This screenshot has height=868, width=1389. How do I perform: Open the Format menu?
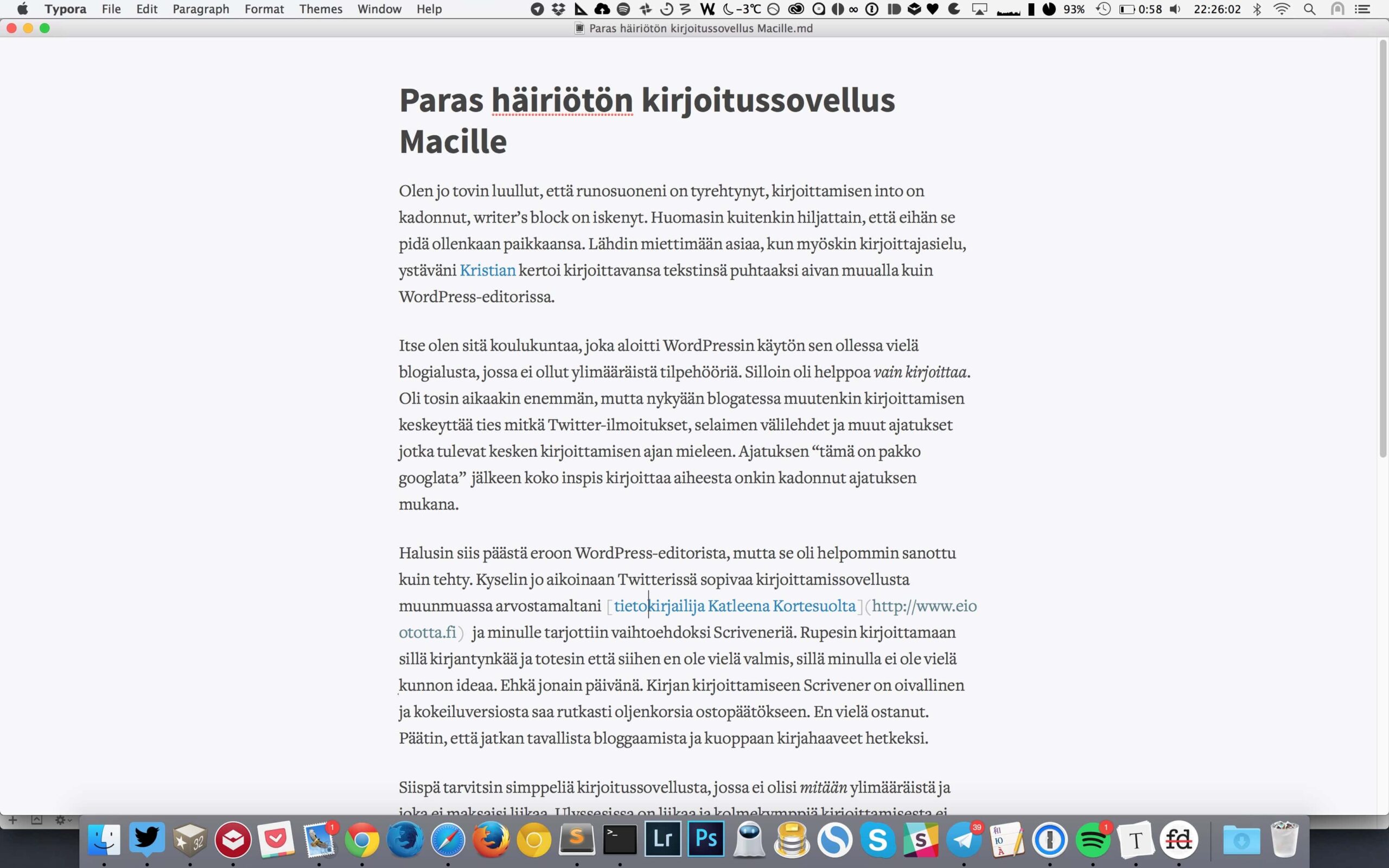tap(264, 9)
